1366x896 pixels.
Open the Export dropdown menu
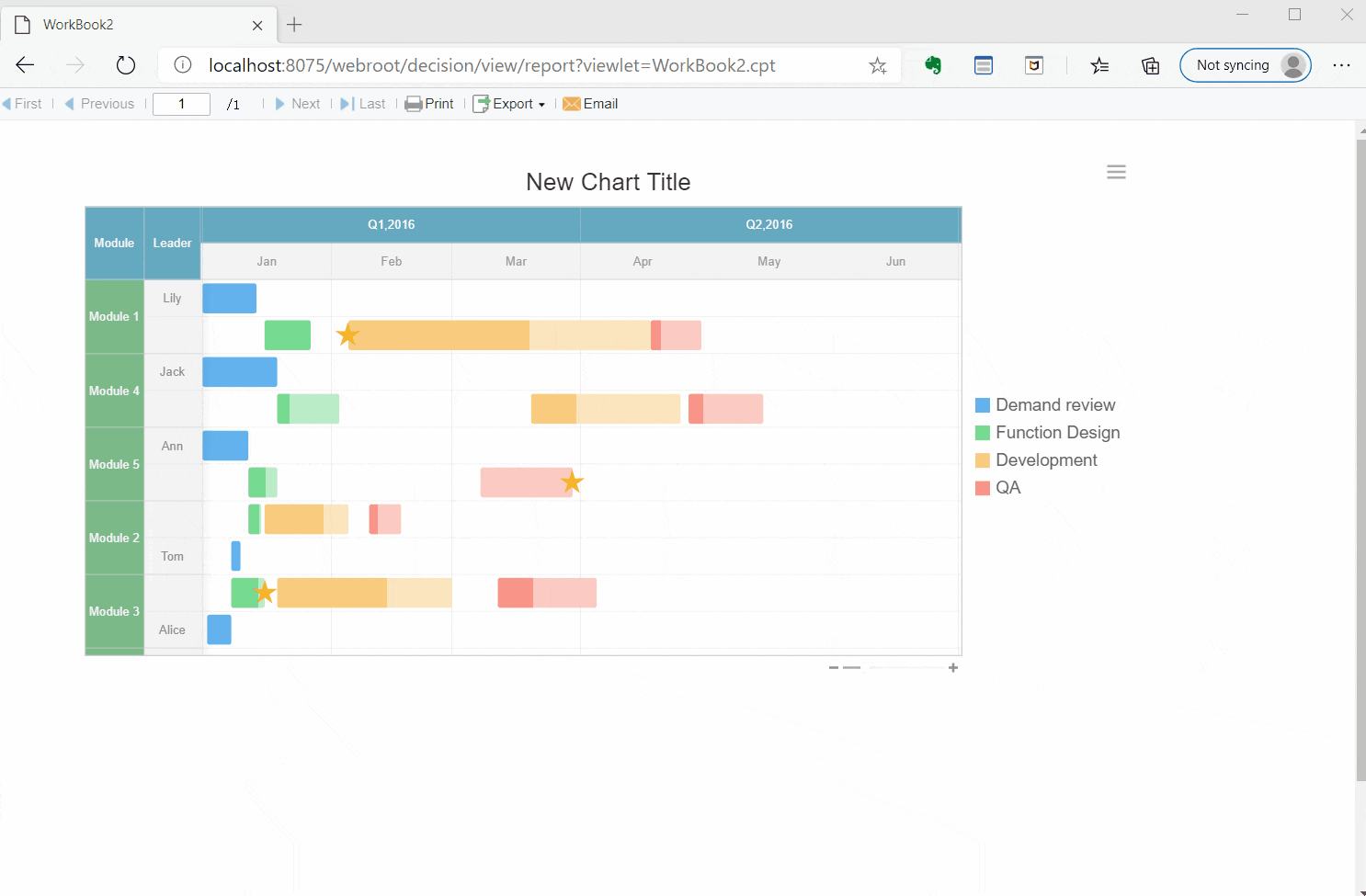(x=509, y=103)
